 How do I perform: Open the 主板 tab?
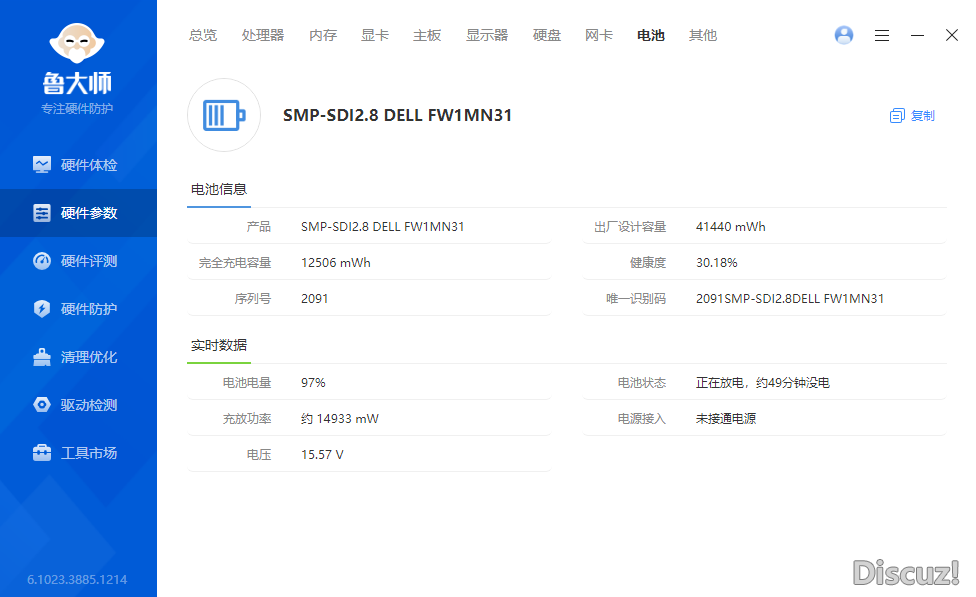[427, 35]
